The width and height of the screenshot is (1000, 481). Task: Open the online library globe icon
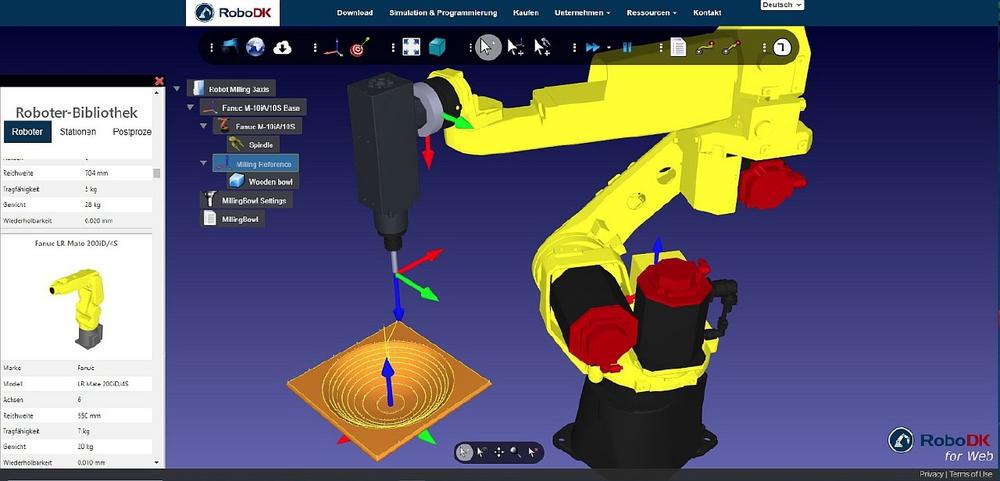pos(255,47)
